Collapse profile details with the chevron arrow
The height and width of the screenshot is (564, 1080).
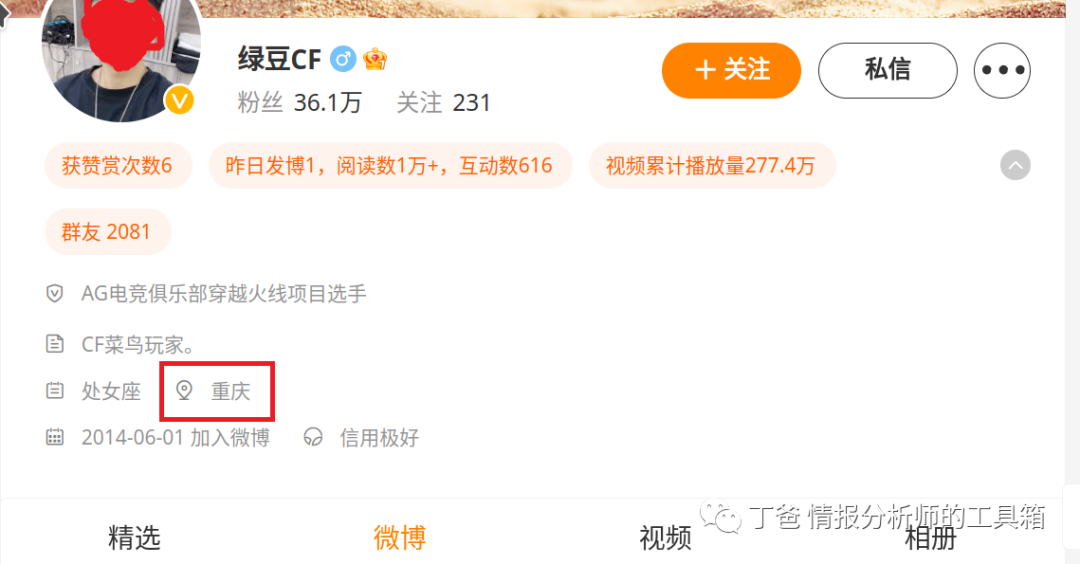[x=1015, y=165]
